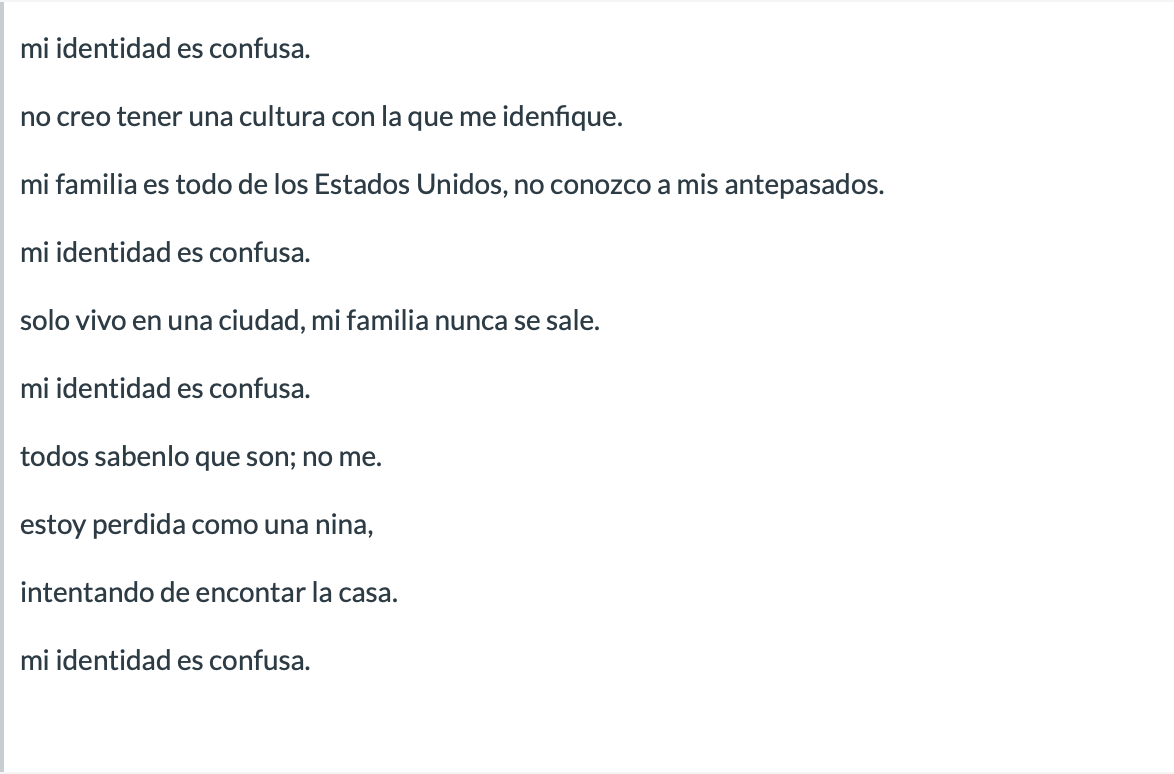
Task: Click the line 'intentando de encontar la casa.'
Action: (209, 593)
